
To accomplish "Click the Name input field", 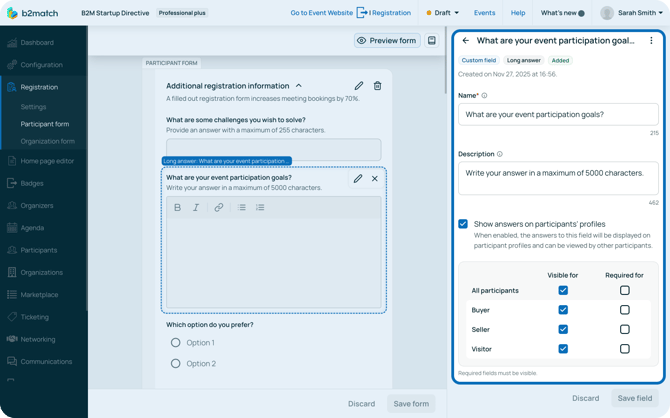I will pos(558,115).
